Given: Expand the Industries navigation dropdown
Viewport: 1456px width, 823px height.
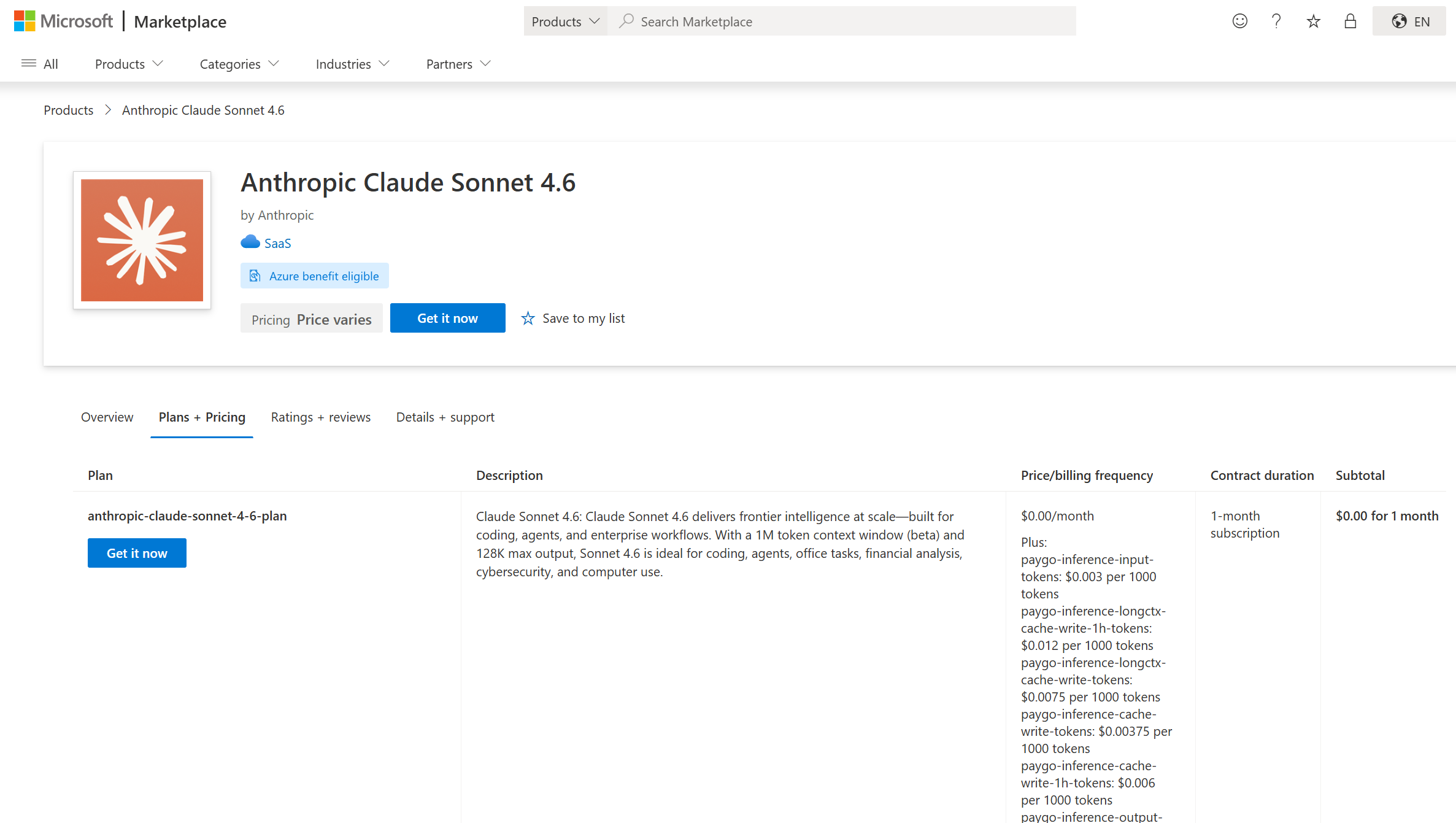Looking at the screenshot, I should pos(352,64).
